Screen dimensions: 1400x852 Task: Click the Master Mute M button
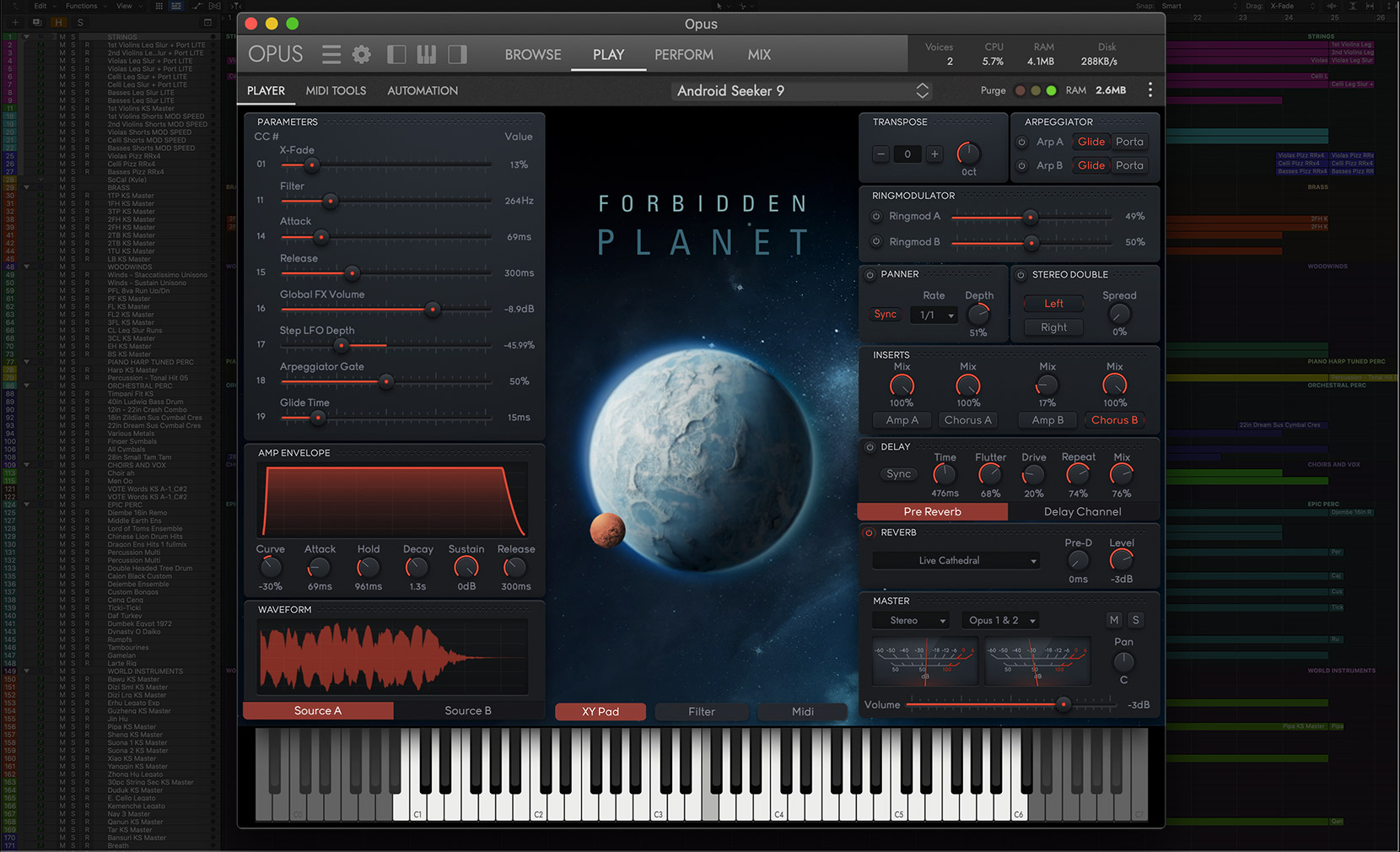(1114, 620)
